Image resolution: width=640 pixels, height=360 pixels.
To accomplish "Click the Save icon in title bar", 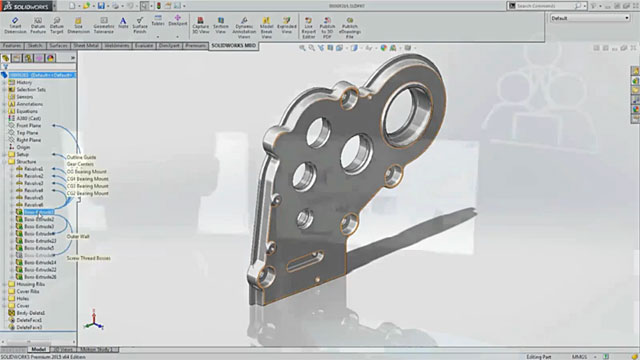I will pos(101,6).
